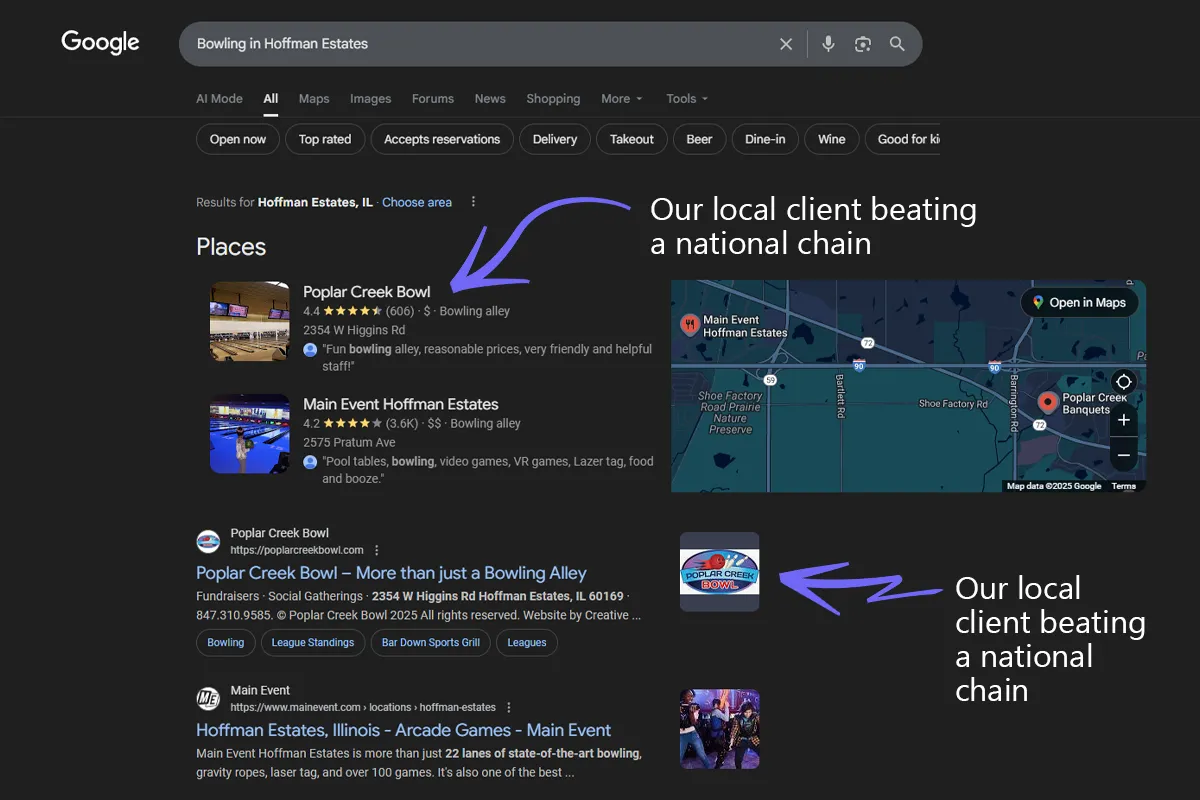
Task: Zoom out on the map
Action: pyautogui.click(x=1123, y=455)
